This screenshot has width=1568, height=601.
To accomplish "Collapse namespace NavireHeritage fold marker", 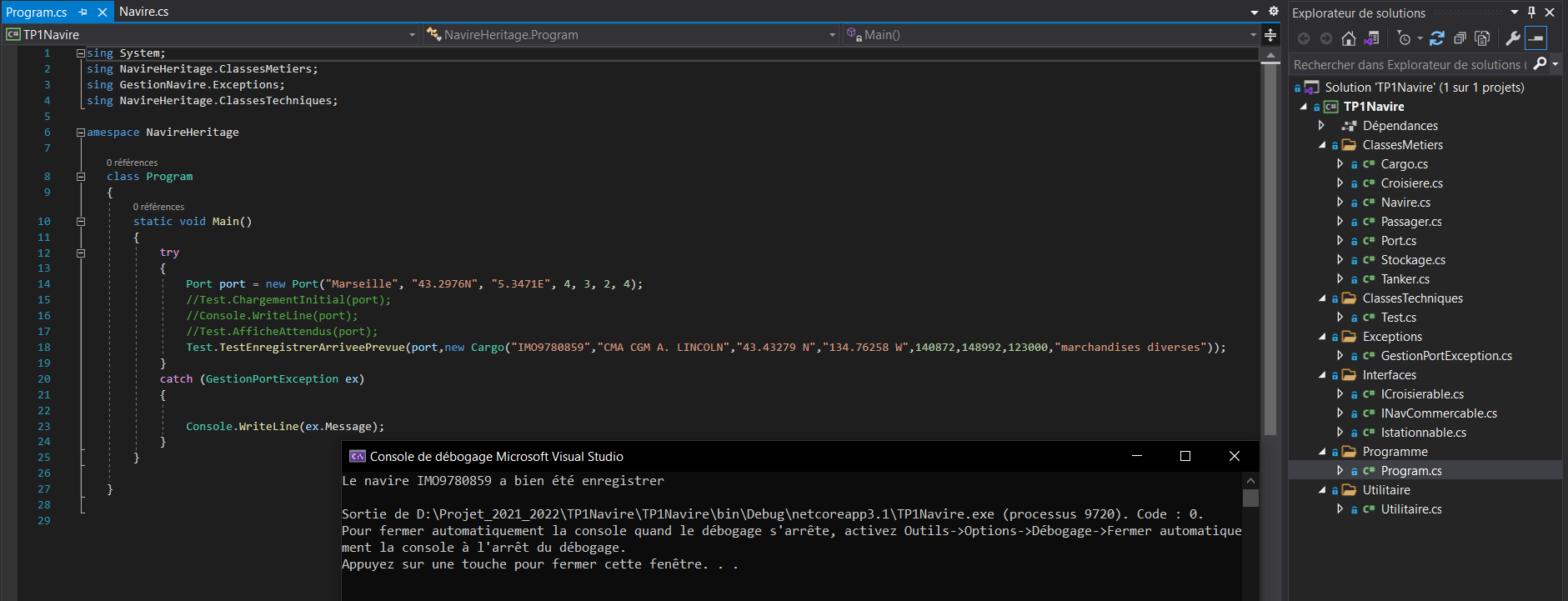I will click(81, 132).
